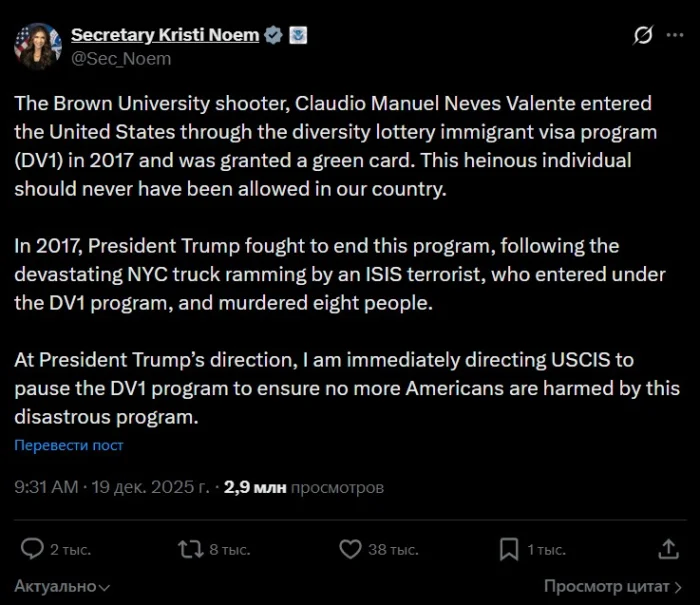
Task: Click the reply speech bubble icon
Action: coord(33,548)
